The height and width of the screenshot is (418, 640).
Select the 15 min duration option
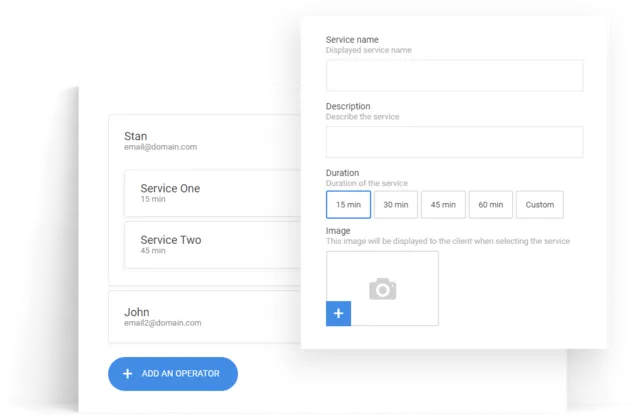click(x=348, y=205)
